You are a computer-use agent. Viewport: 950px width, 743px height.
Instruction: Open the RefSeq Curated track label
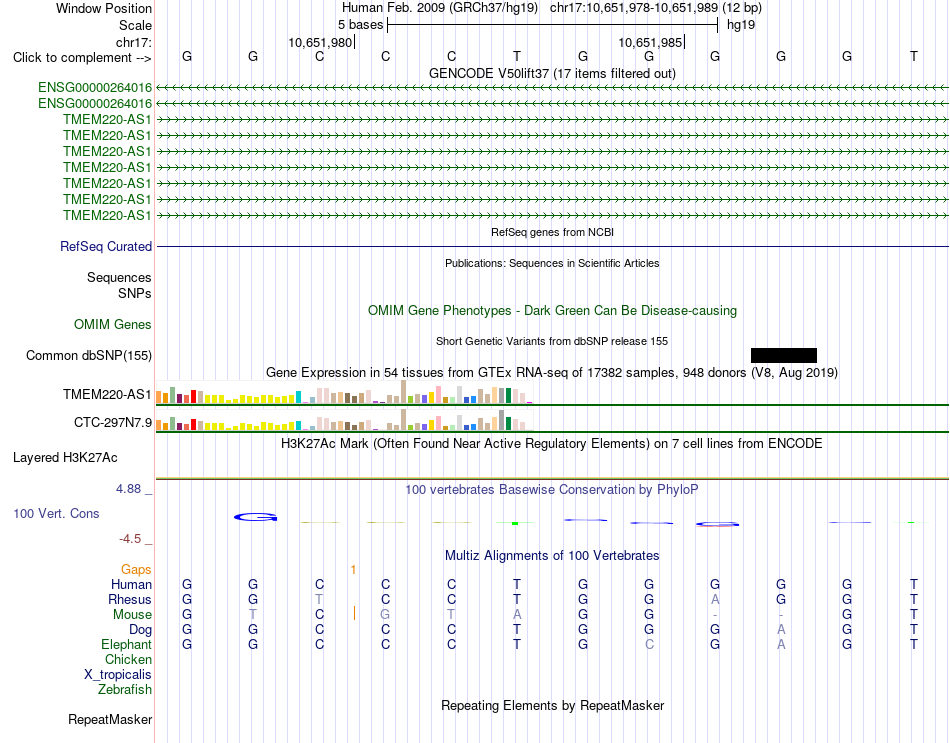(106, 246)
